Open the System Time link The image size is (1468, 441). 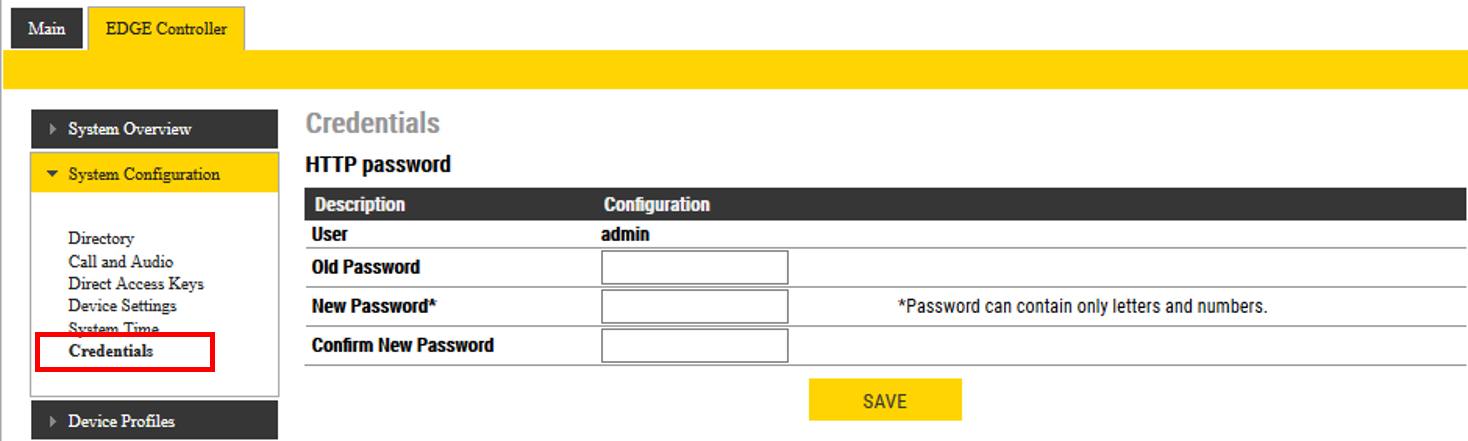[113, 328]
